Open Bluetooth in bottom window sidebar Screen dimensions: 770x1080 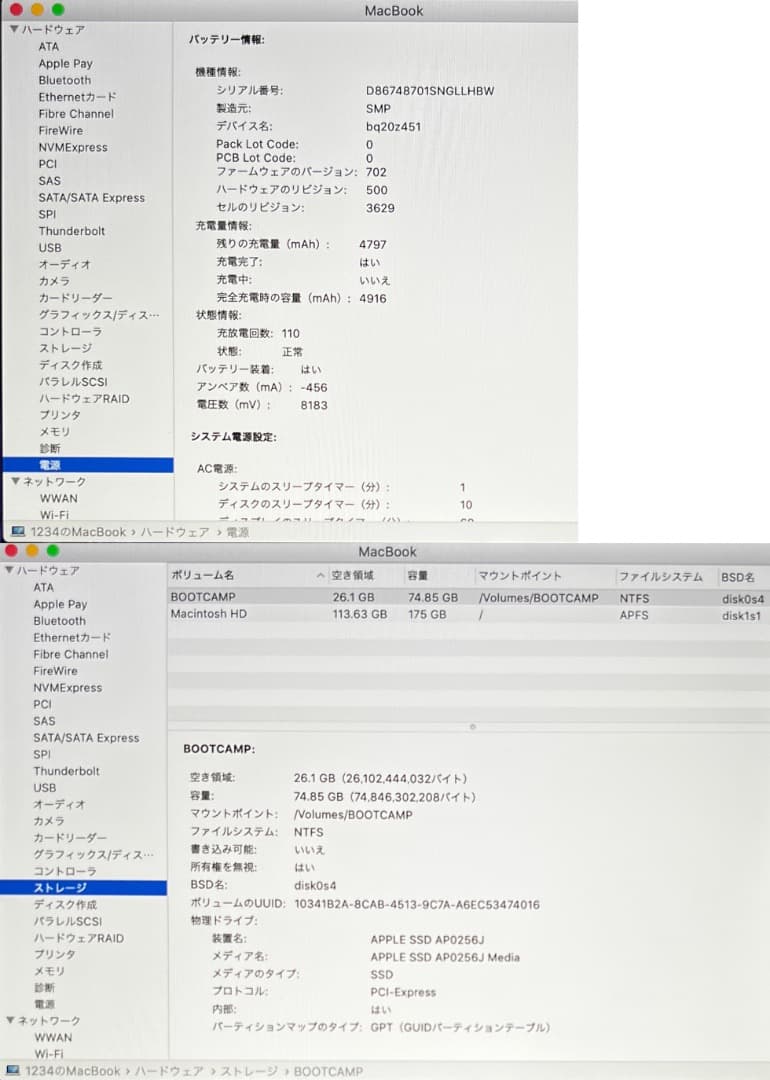click(59, 621)
